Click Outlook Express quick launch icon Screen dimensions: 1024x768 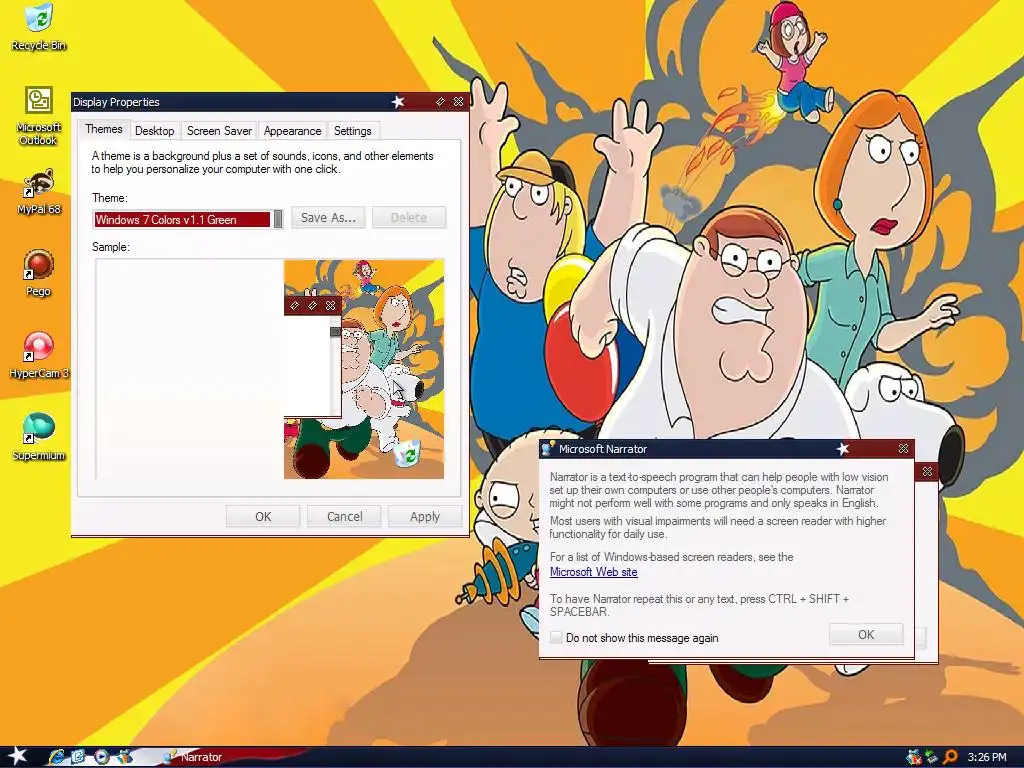tap(78, 757)
